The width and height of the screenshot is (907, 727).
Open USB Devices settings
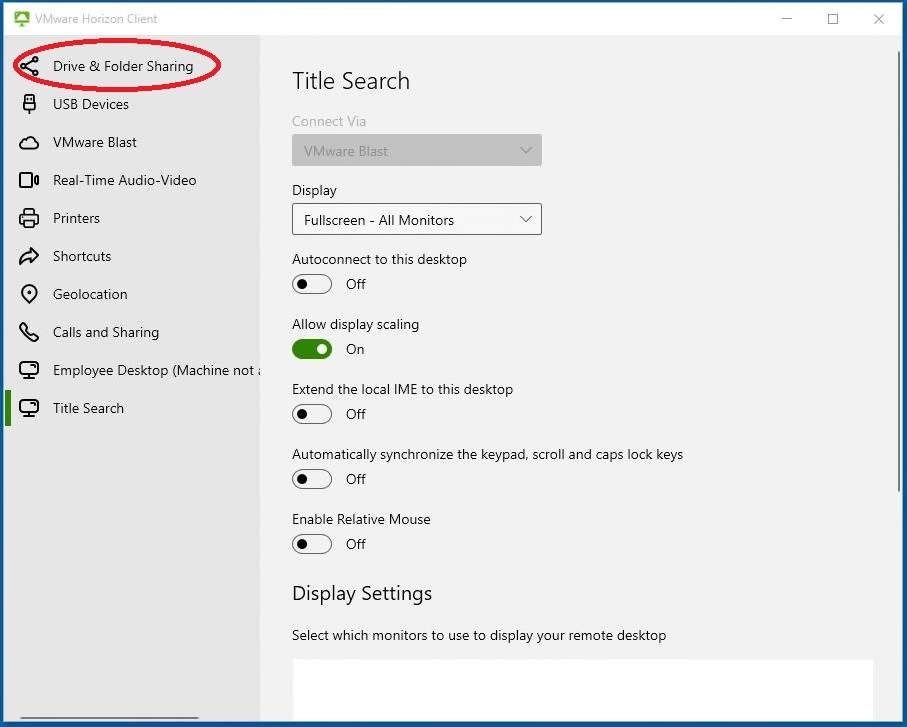click(x=132, y=104)
